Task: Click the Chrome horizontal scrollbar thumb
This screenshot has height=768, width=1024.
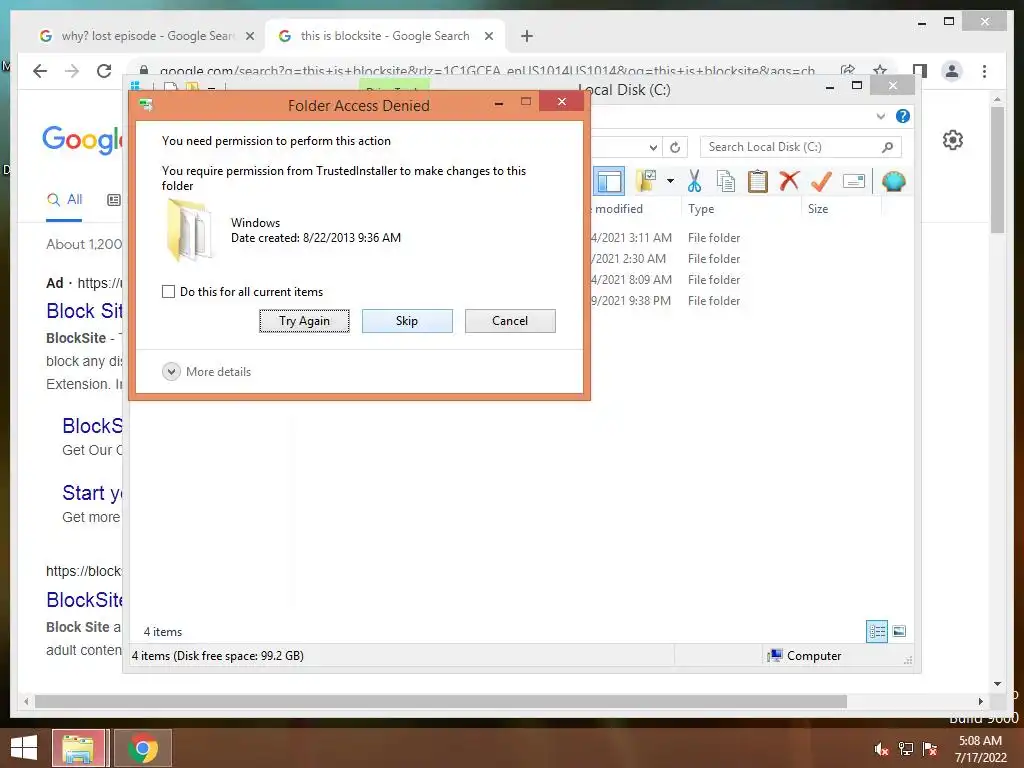Action: (x=441, y=701)
